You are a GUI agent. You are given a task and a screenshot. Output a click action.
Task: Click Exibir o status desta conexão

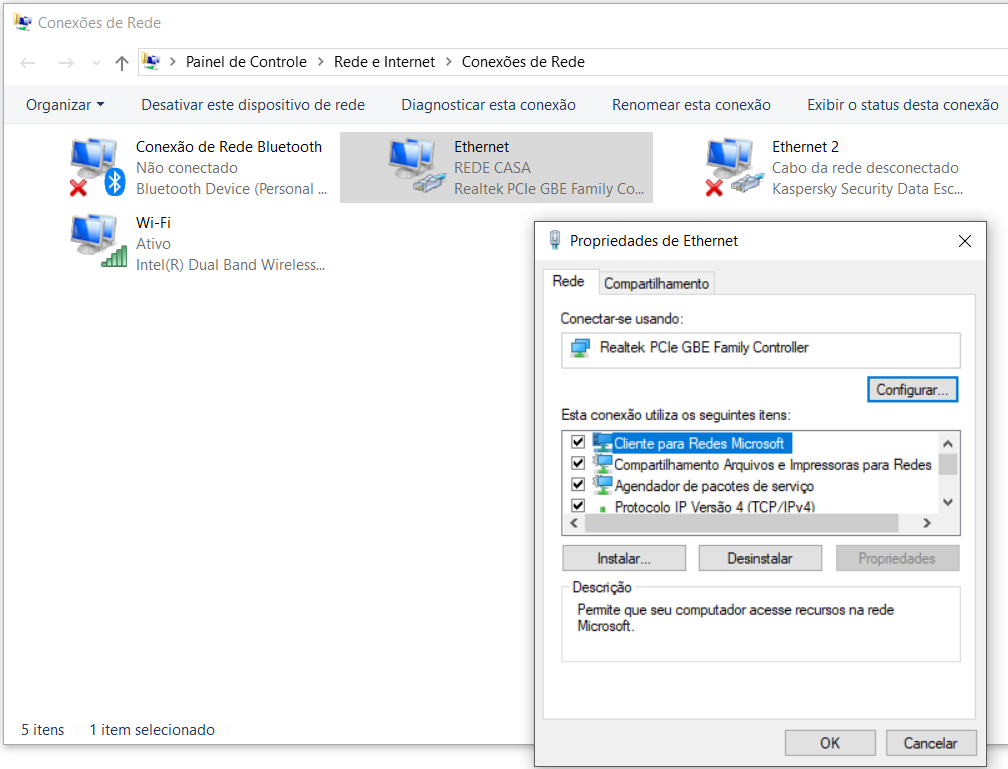903,105
